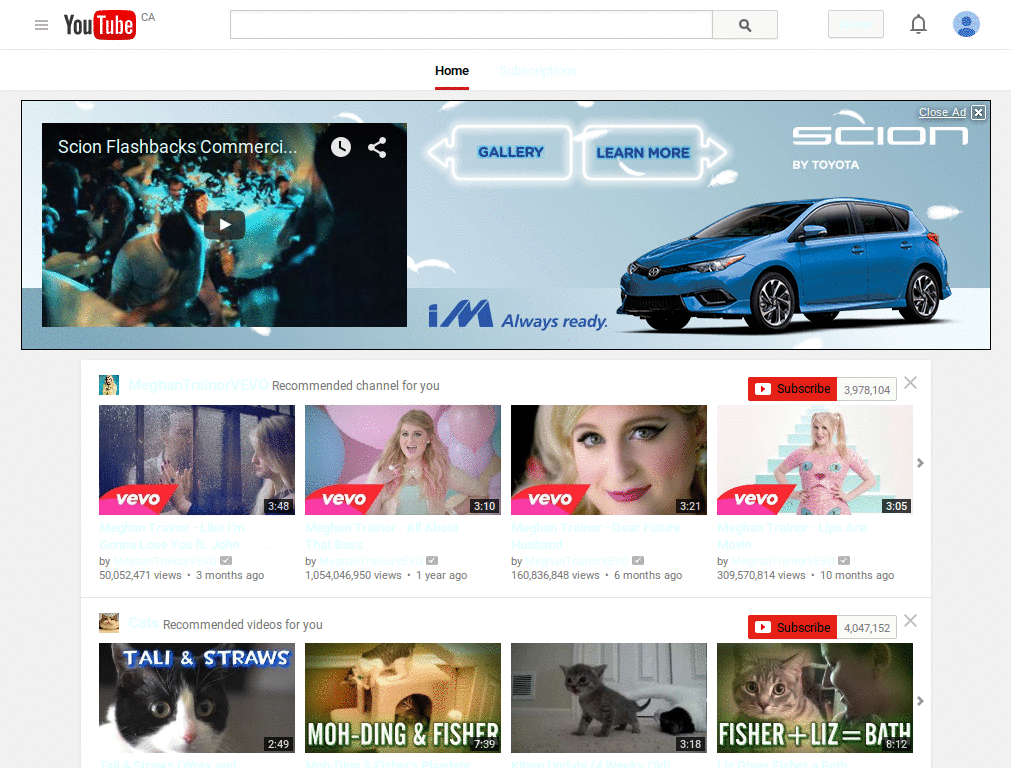Open the account avatar menu

[x=966, y=25]
